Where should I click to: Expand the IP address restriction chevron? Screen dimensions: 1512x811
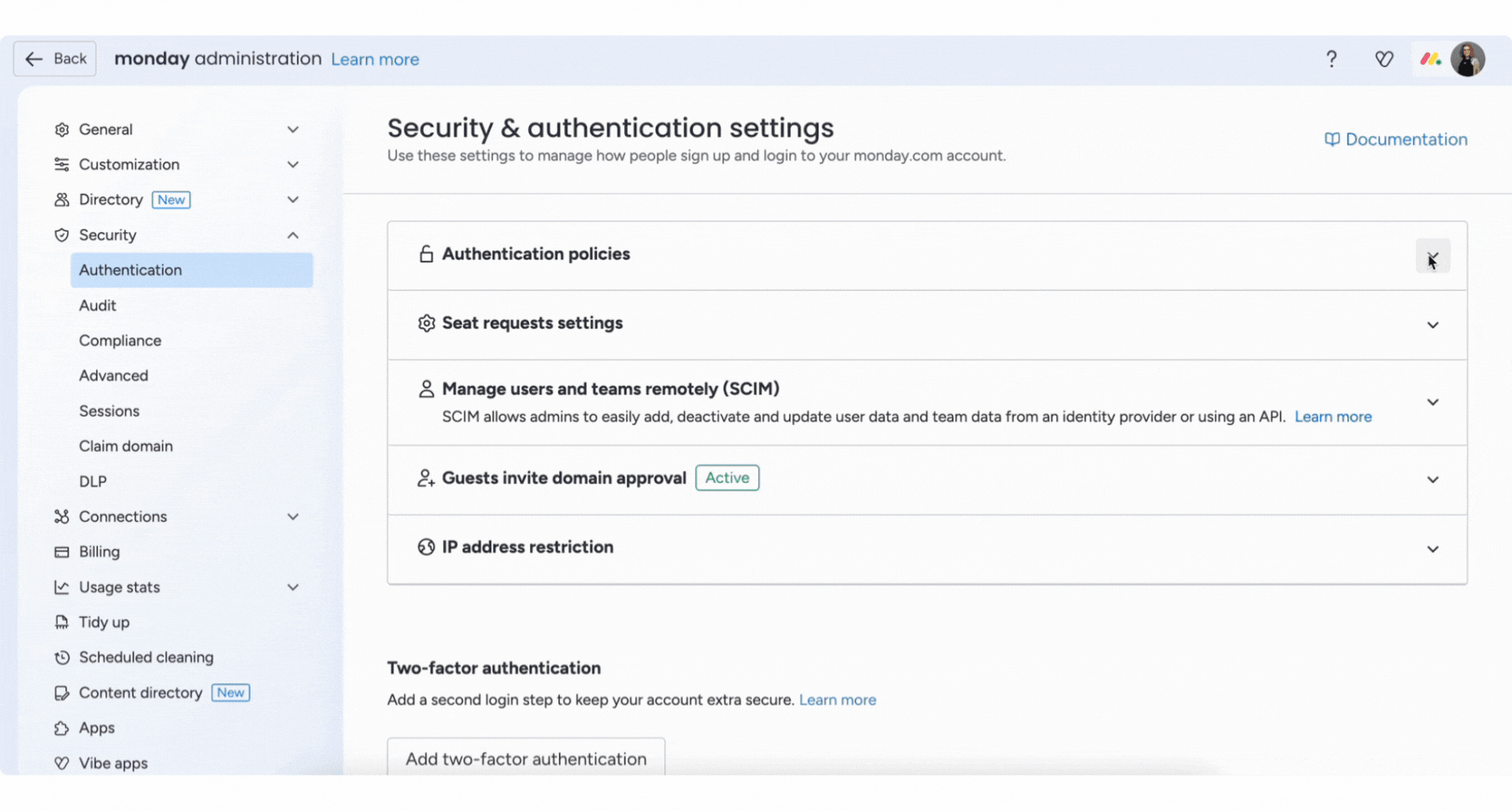(1433, 549)
